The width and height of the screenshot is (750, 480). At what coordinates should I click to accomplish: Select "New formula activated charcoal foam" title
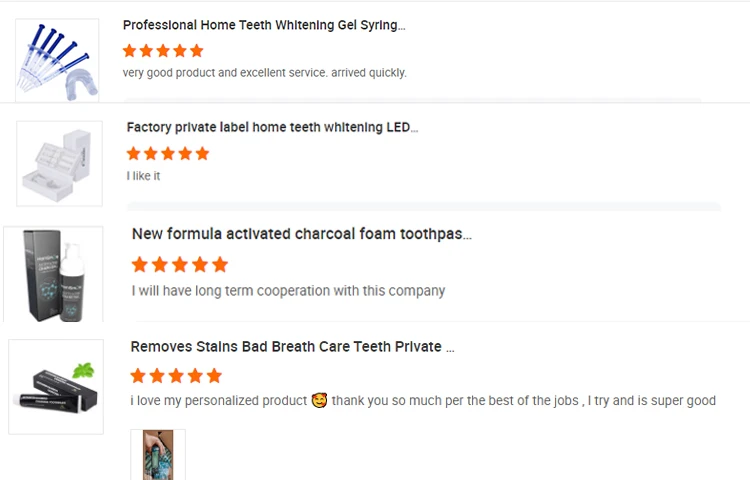301,234
